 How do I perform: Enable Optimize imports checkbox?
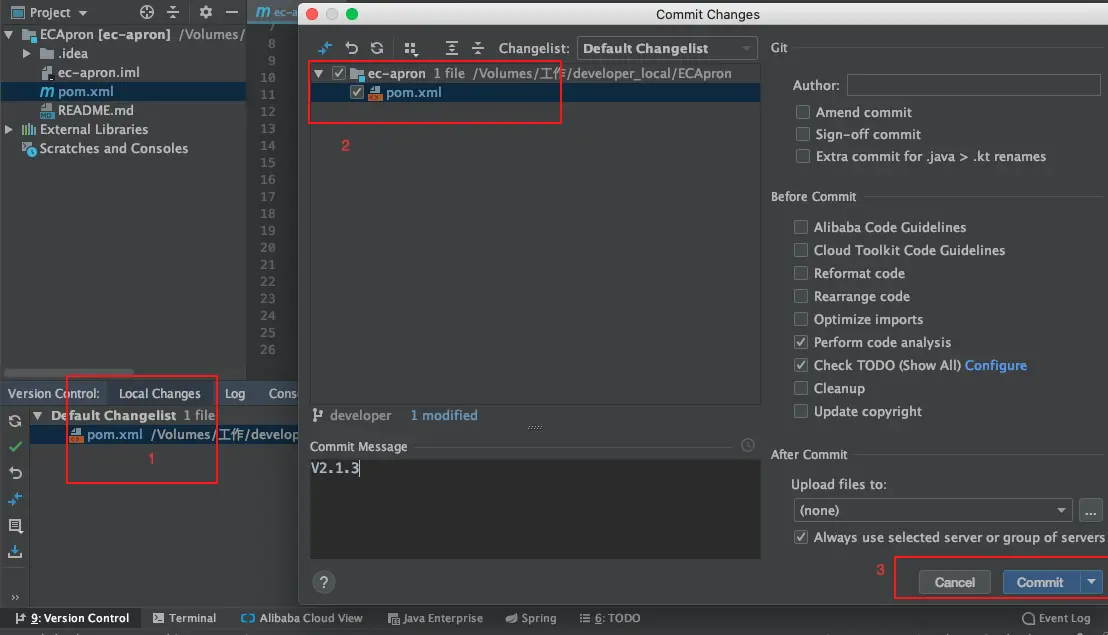coord(801,319)
